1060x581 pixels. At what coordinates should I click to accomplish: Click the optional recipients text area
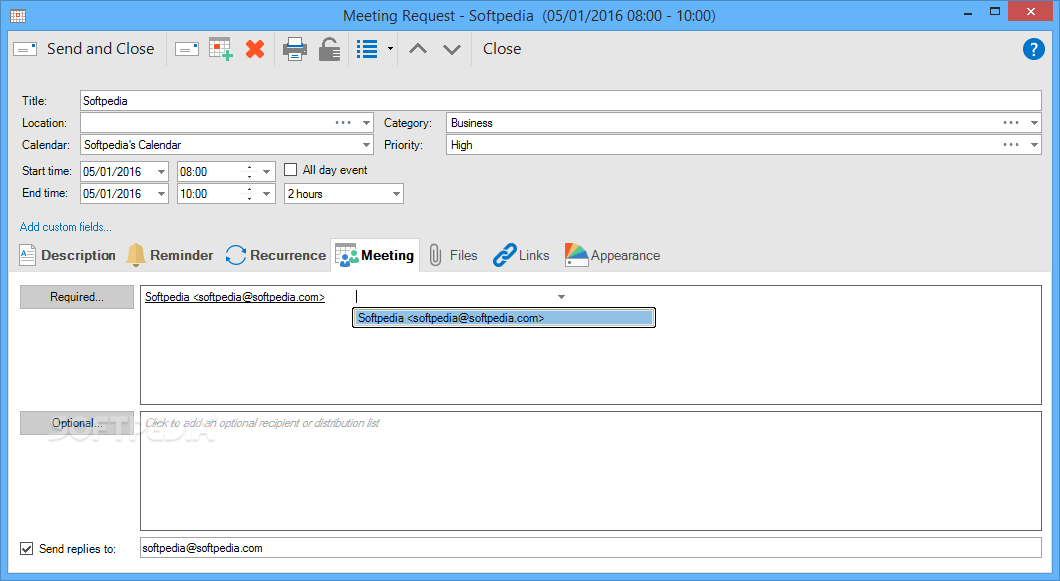tap(591, 471)
